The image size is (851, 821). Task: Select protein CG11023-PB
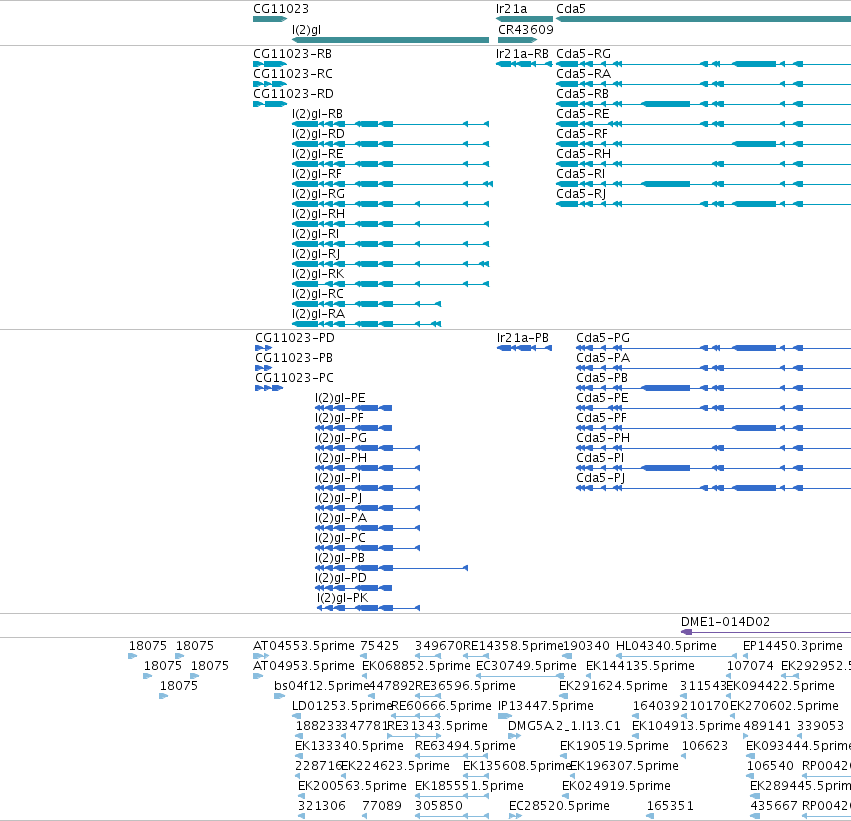[x=294, y=358]
